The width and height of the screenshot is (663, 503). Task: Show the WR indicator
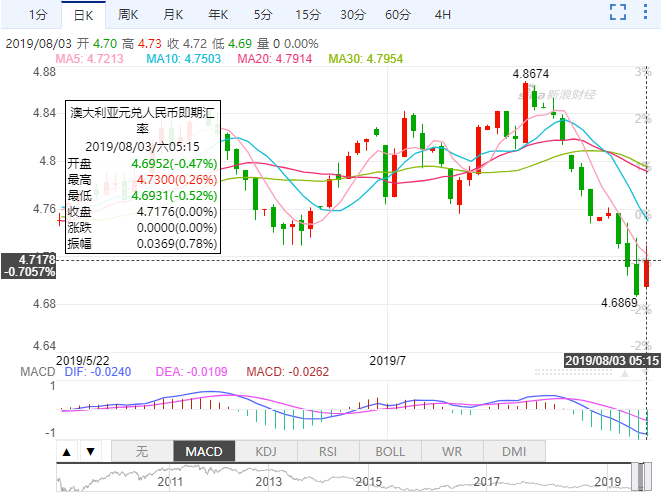click(x=452, y=452)
